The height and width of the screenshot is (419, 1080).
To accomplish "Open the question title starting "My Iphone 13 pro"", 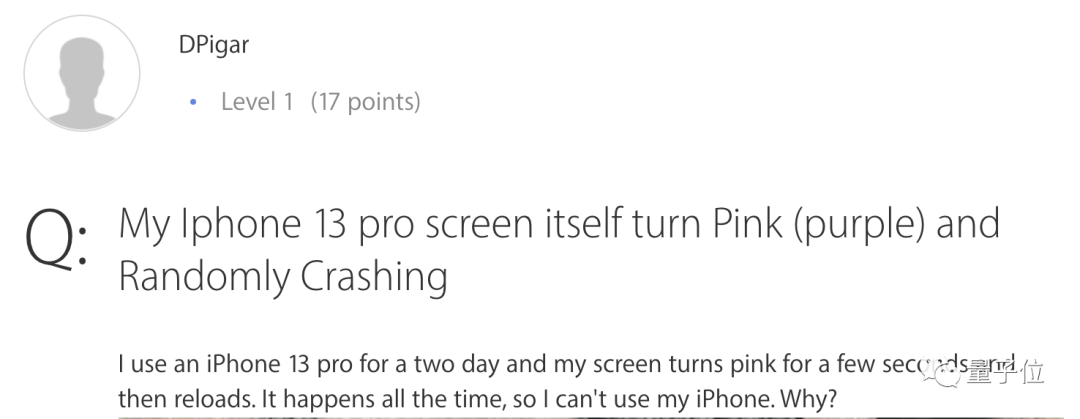I will point(558,224).
